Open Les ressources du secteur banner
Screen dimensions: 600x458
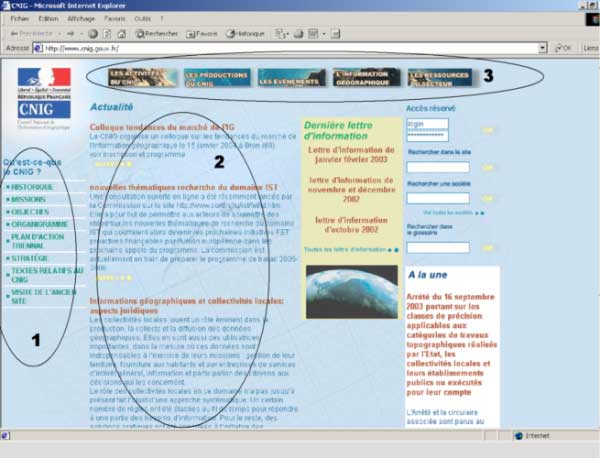pos(440,78)
